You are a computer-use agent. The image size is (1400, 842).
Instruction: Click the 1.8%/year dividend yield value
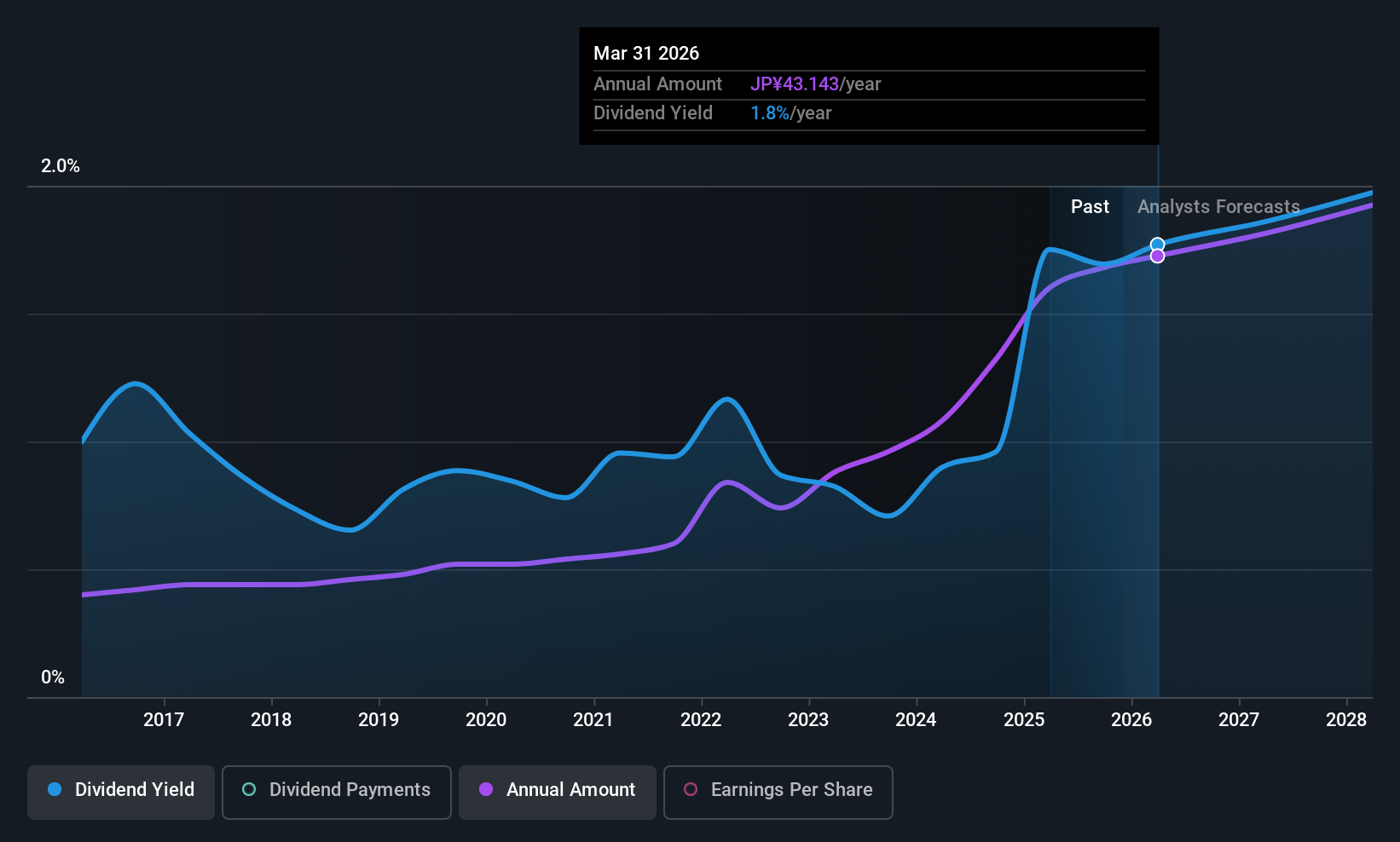tap(790, 113)
